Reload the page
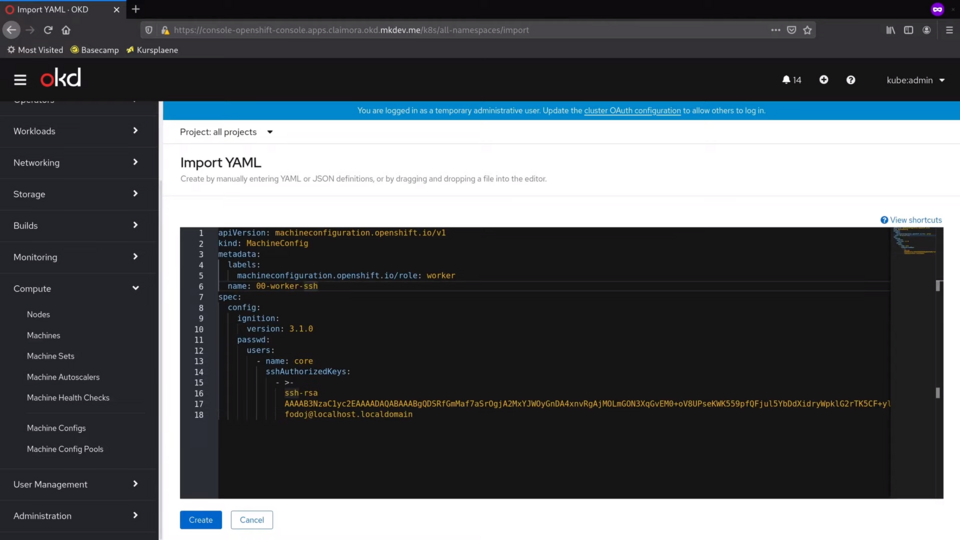 click(x=48, y=30)
